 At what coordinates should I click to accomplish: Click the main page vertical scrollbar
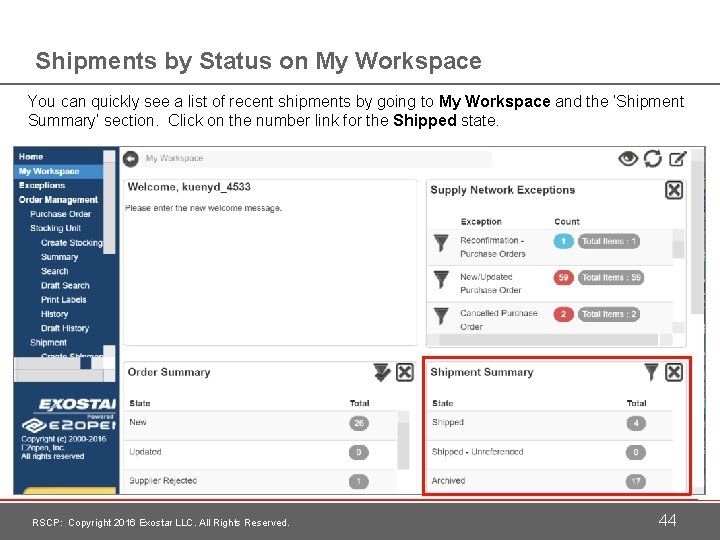pos(698,236)
